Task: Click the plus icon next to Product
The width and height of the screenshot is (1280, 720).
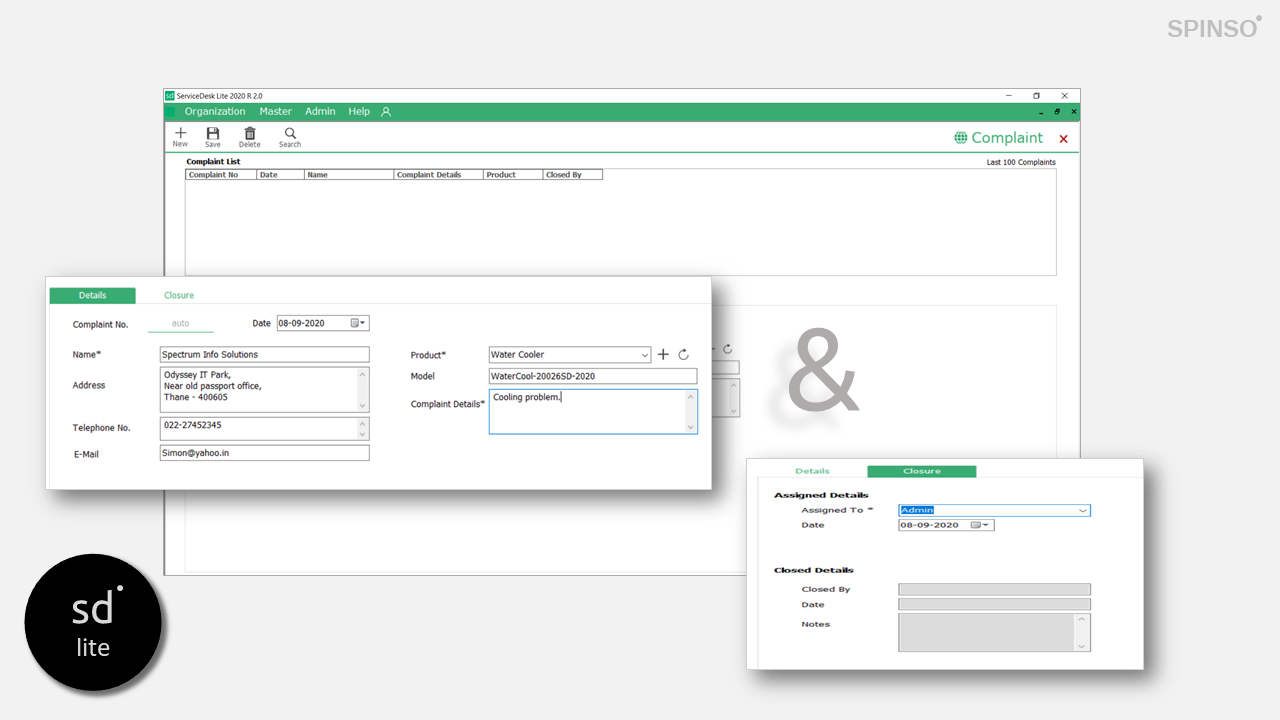Action: (663, 355)
